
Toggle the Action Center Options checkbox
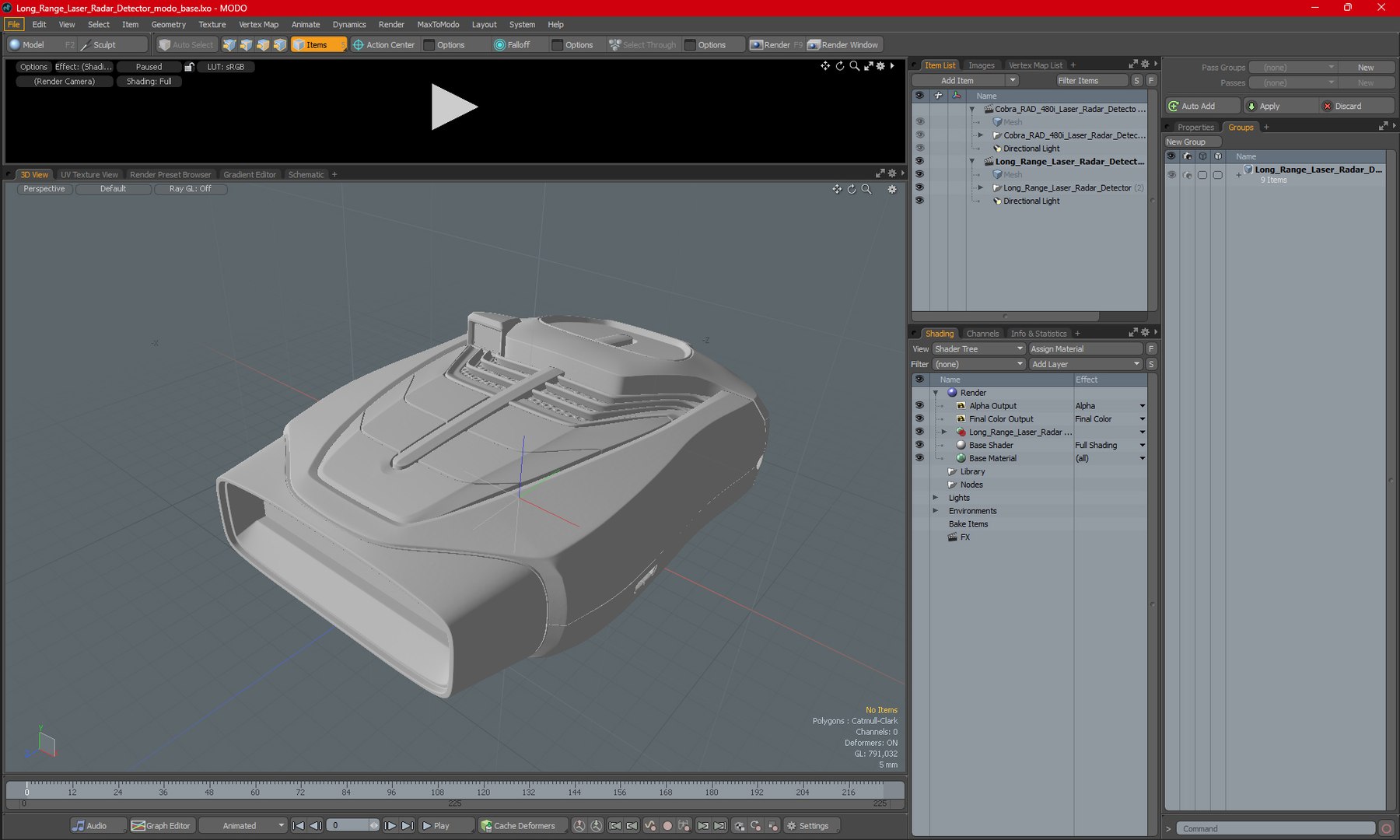click(x=429, y=45)
